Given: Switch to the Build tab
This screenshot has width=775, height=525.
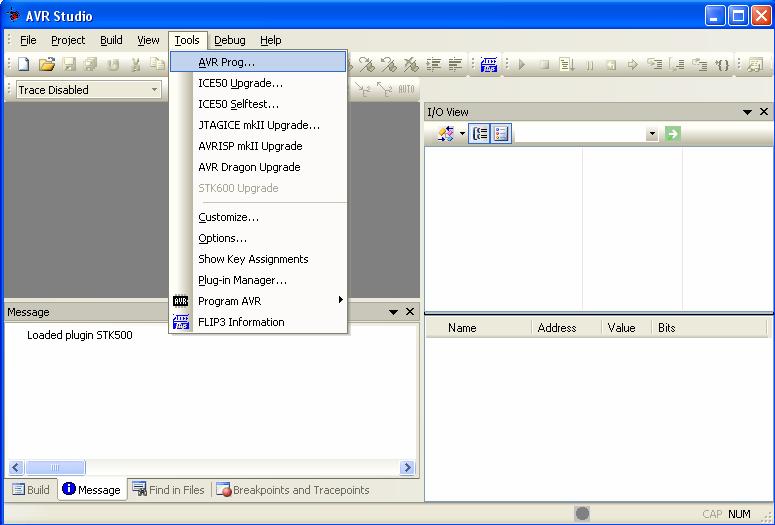Looking at the screenshot, I should tap(31, 490).
